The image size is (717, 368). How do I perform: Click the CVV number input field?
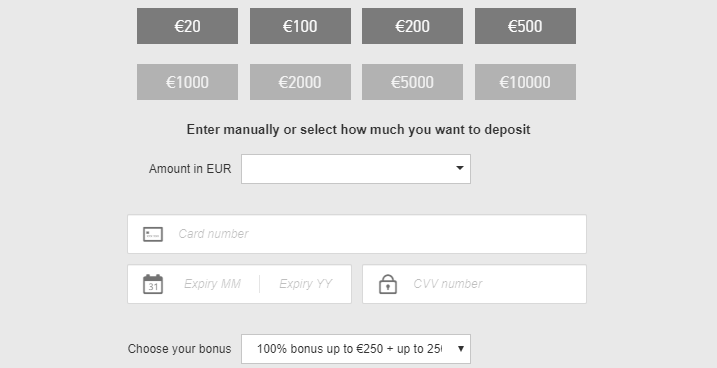[475, 284]
